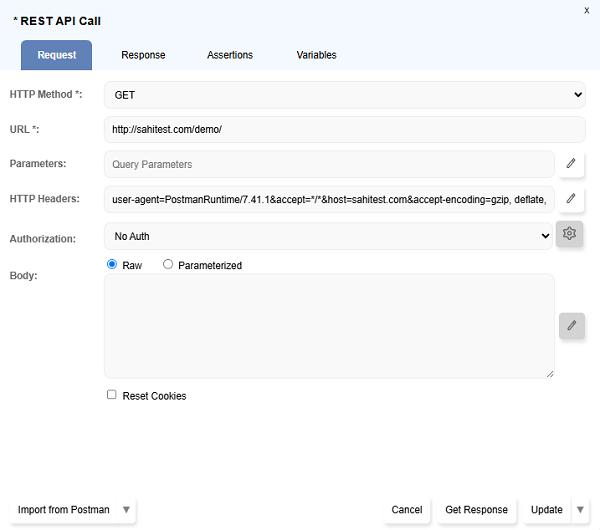600x530 pixels.
Task: Click the pencil icon beside HTTP Headers
Action: pyautogui.click(x=571, y=199)
